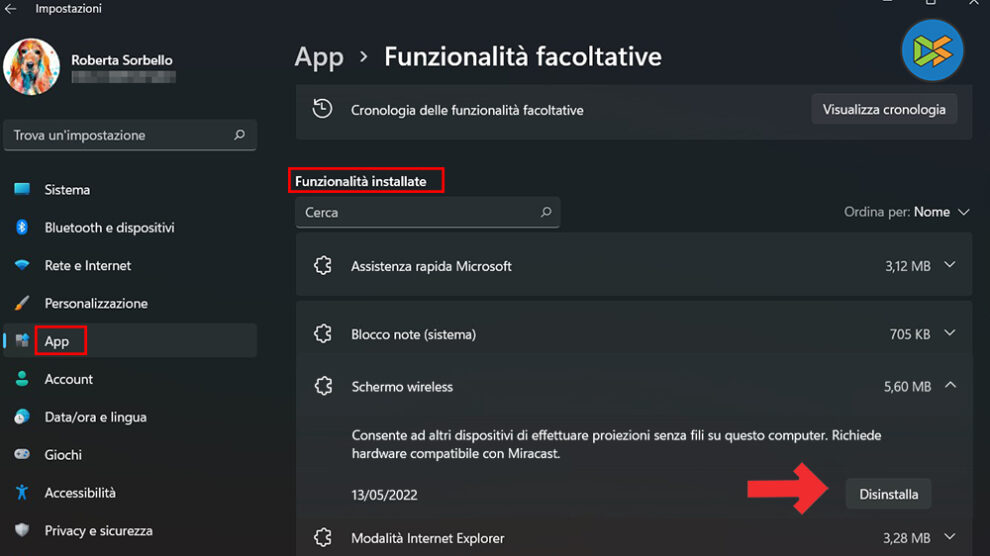The width and height of the screenshot is (990, 556).
Task: Open the Giochi controller icon
Action: click(x=22, y=455)
